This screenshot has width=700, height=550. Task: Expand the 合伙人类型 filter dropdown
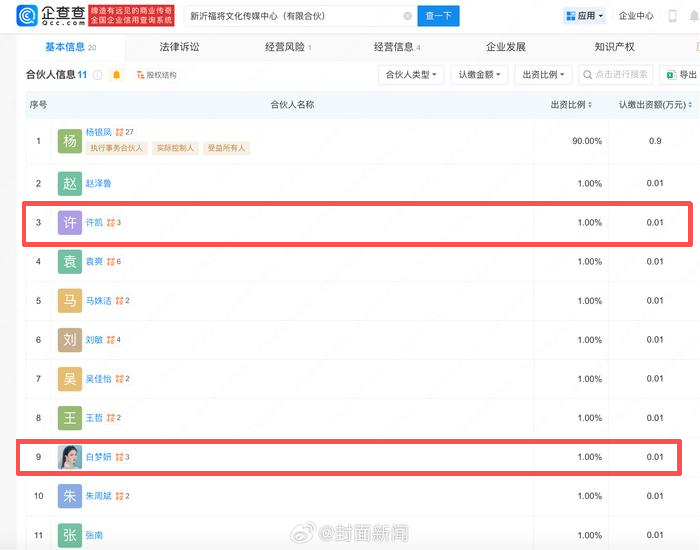coord(411,75)
